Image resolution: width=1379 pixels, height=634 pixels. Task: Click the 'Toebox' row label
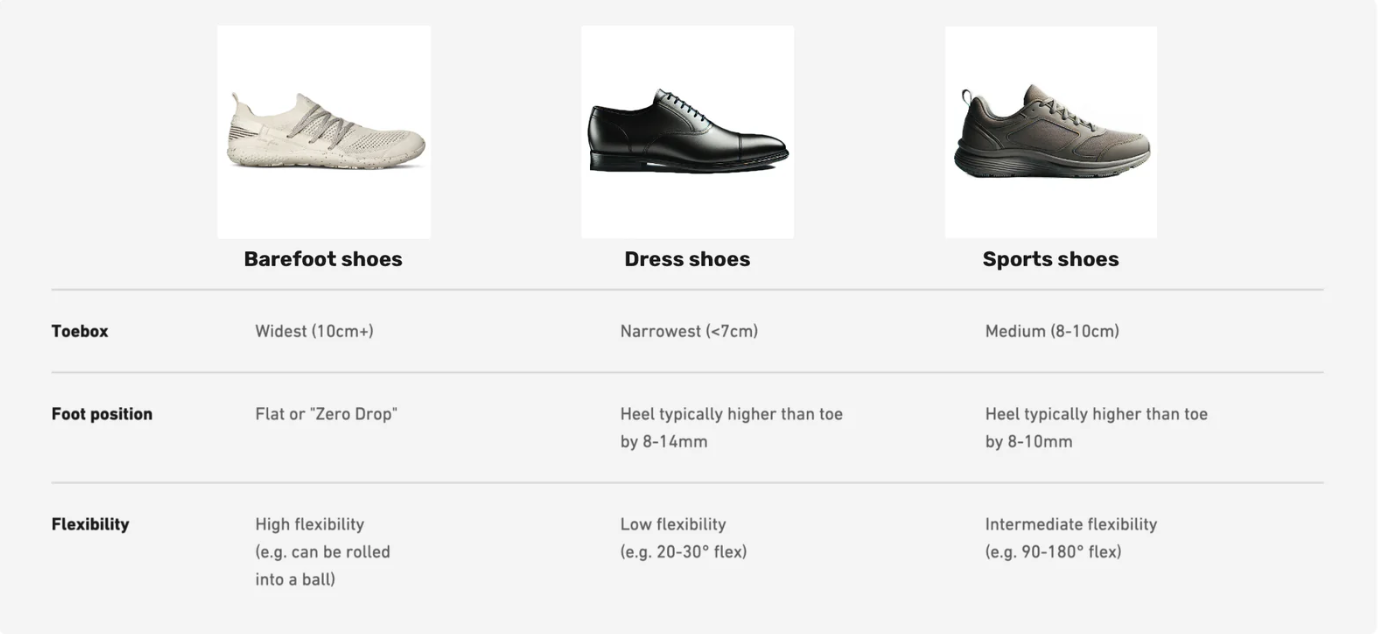pyautogui.click(x=80, y=331)
